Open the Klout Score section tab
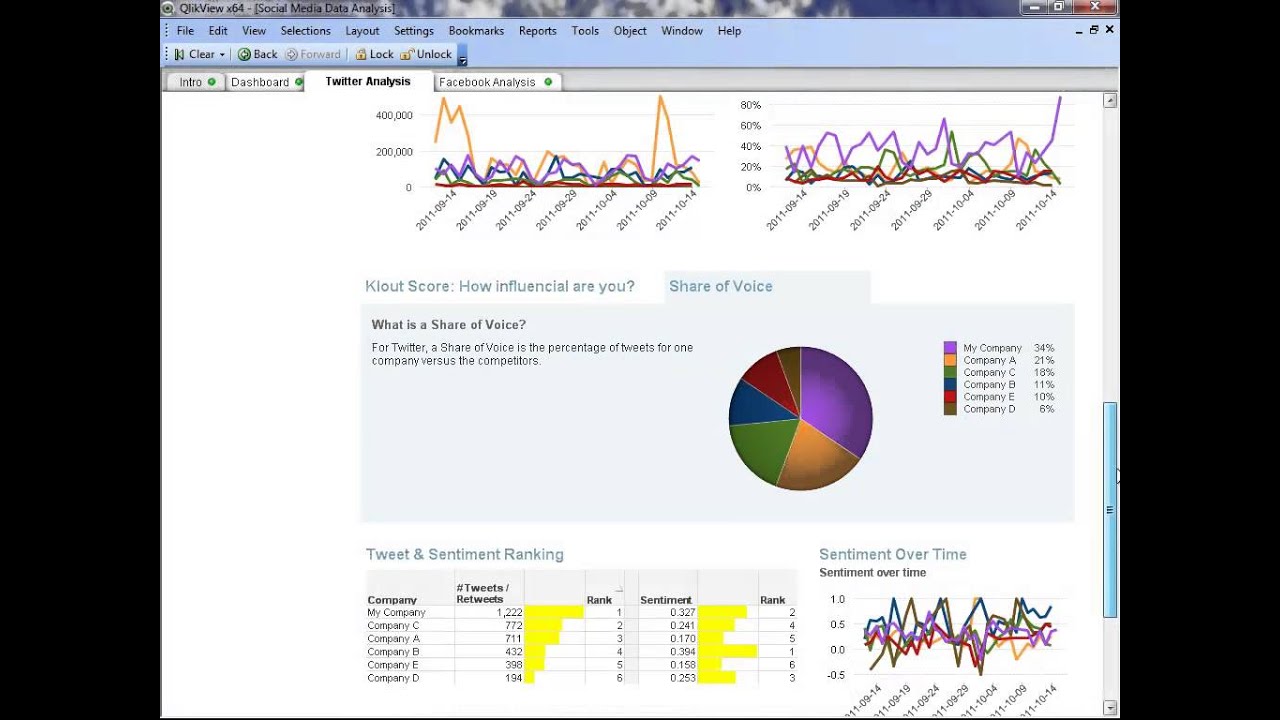The width and height of the screenshot is (1280, 720). [500, 286]
